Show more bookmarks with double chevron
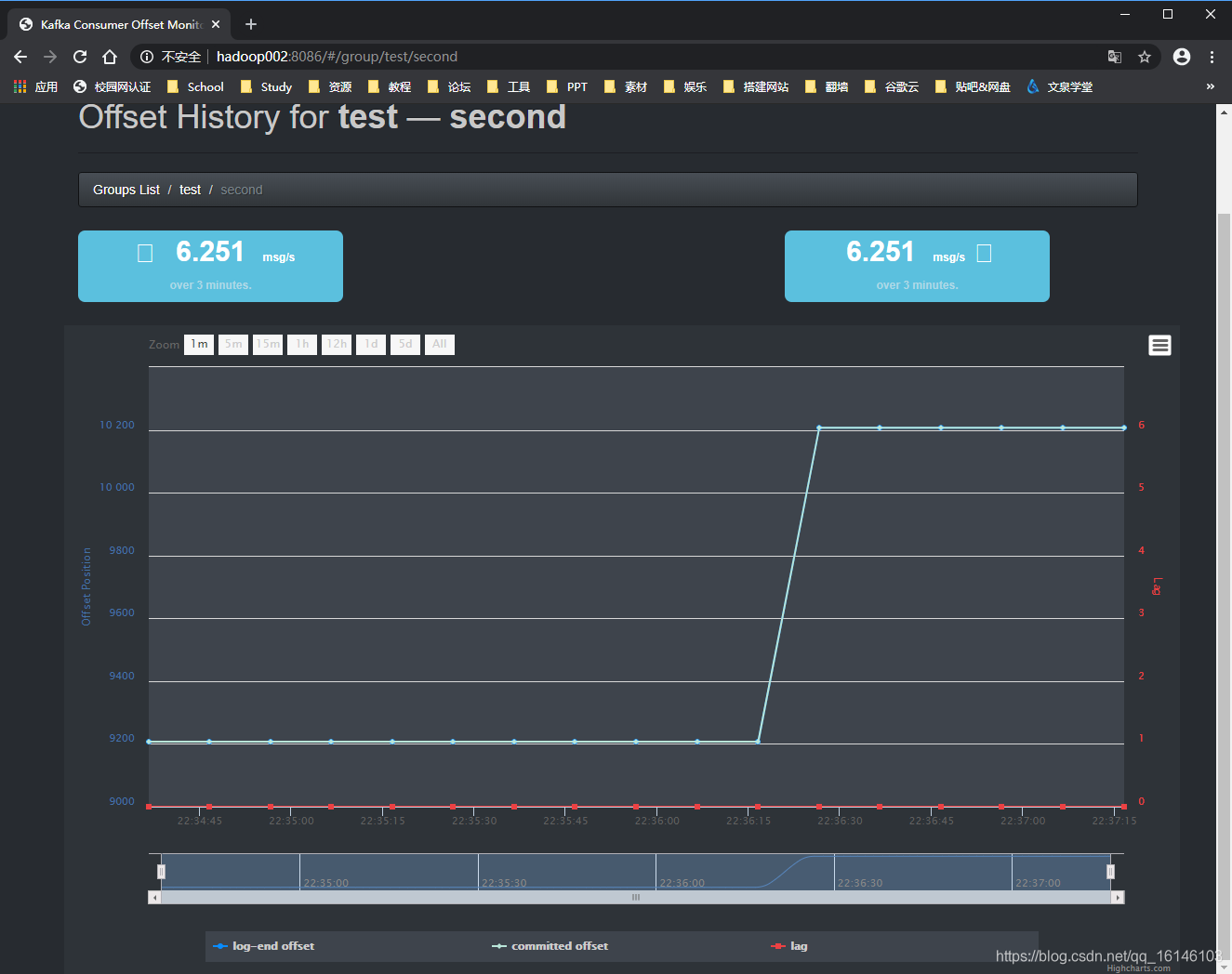 click(1210, 86)
